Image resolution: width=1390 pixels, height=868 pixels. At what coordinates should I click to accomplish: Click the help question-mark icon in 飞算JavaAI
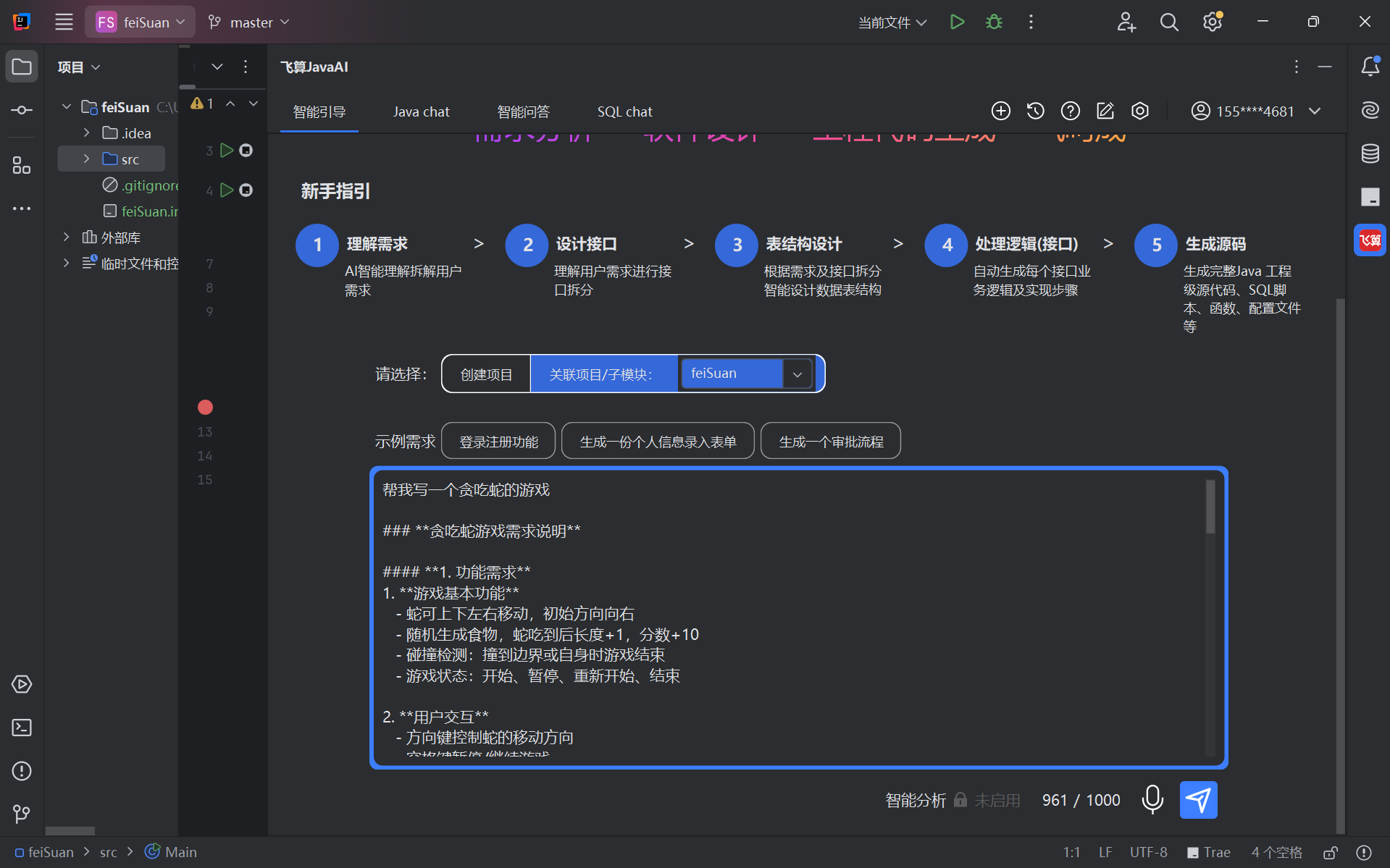point(1070,111)
